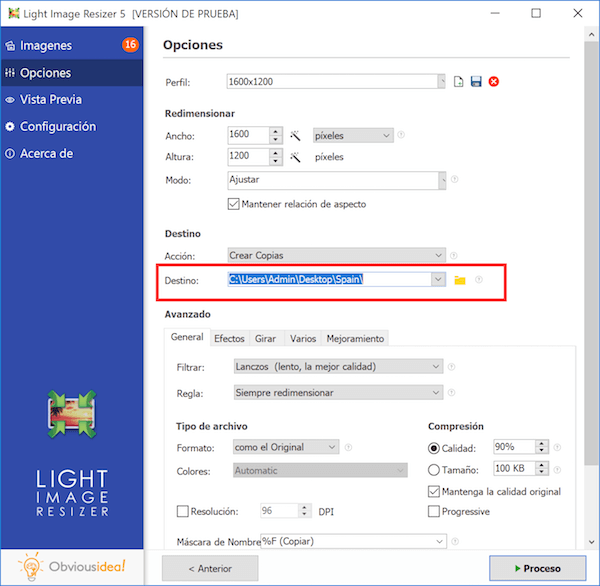The image size is (600, 586).
Task: Click the Obviousidea lightbulb logo
Action: (31, 566)
